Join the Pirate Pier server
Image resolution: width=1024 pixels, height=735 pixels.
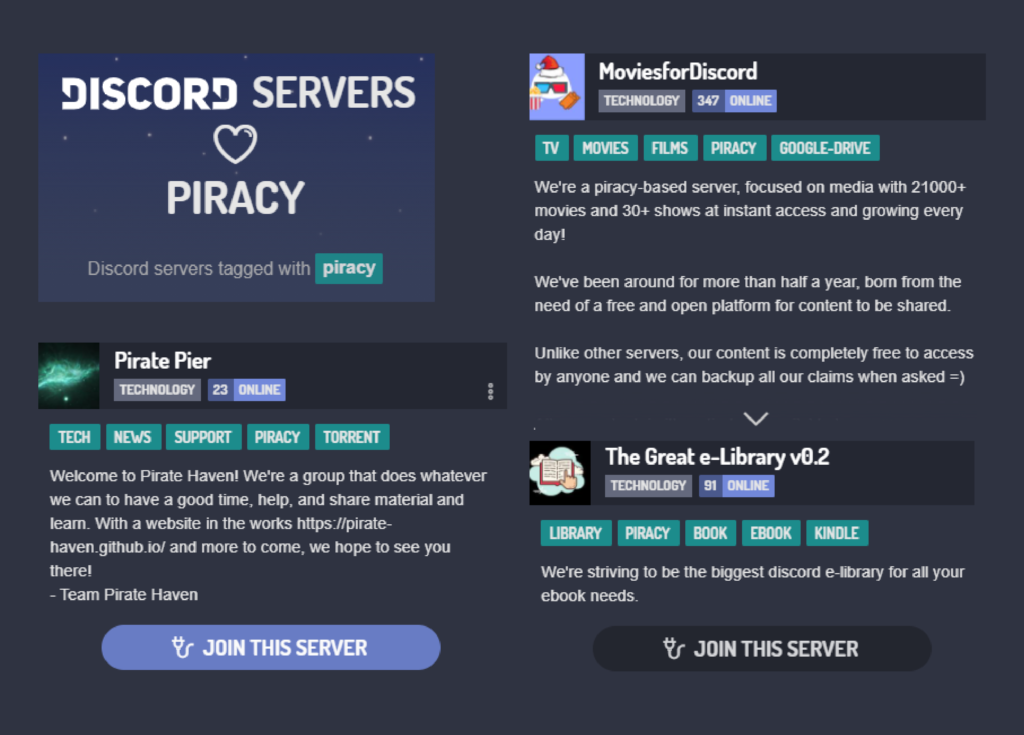271,647
